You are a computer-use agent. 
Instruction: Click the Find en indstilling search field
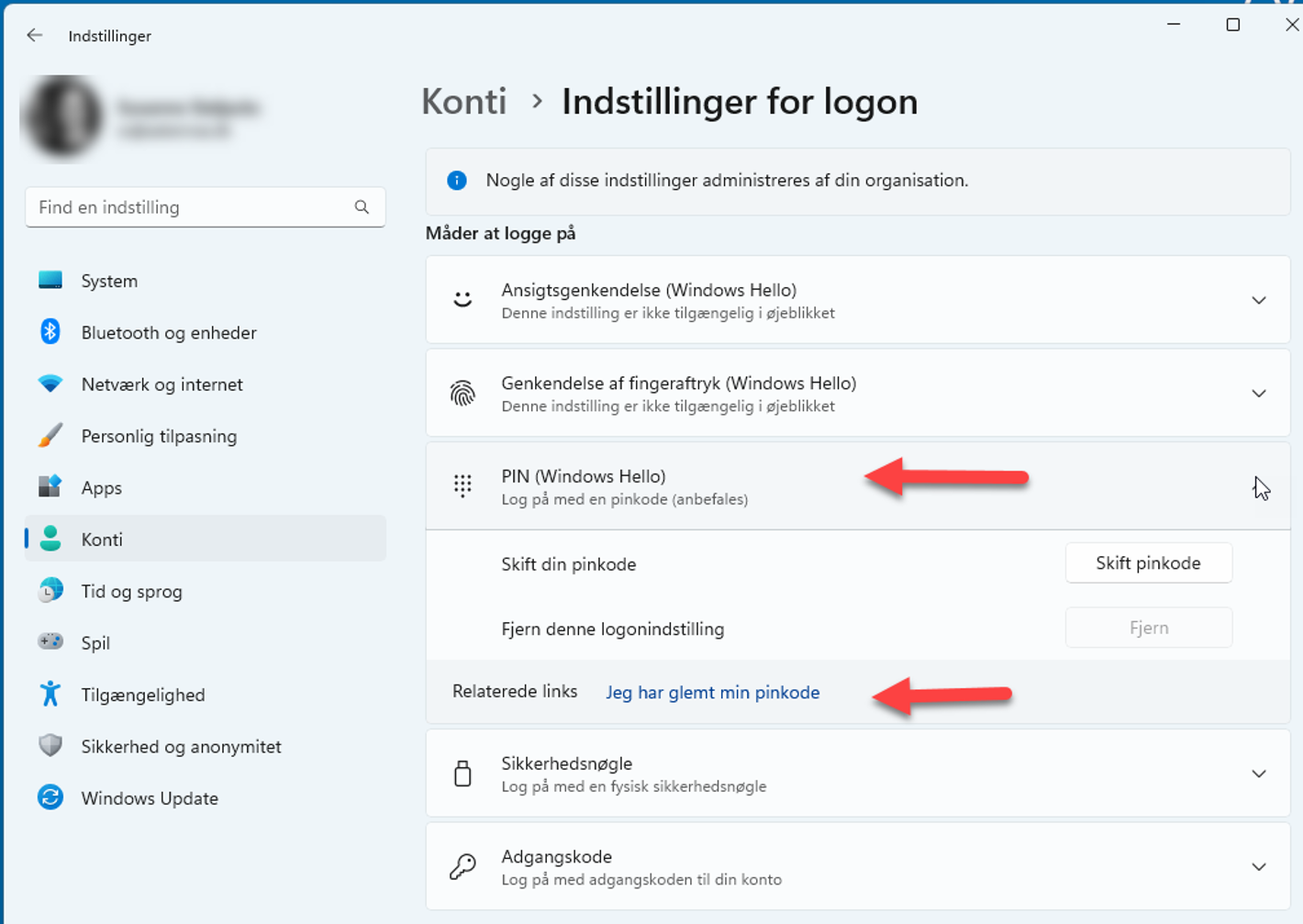point(205,207)
